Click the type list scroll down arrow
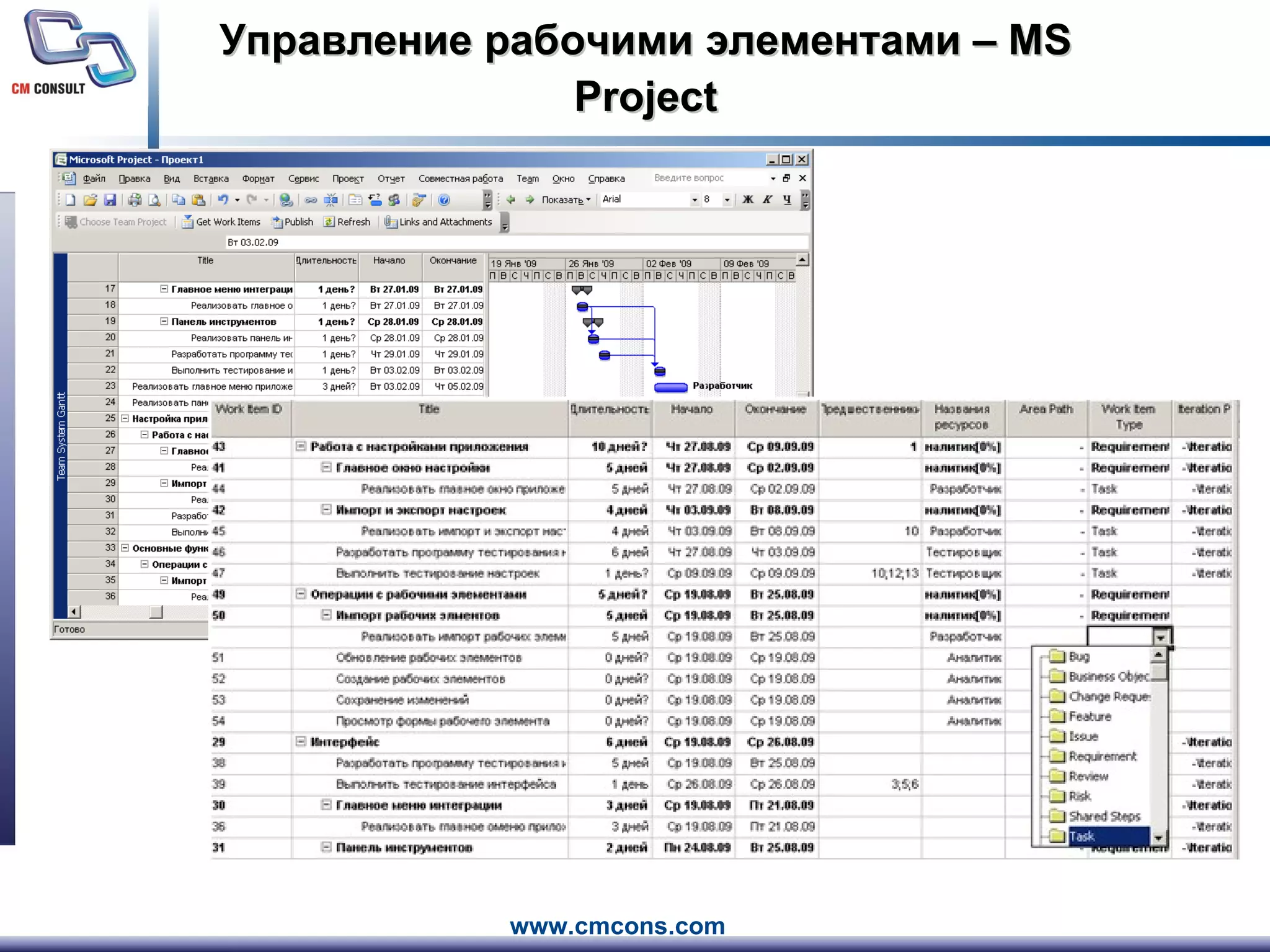This screenshot has width=1270, height=952. pyautogui.click(x=1158, y=838)
